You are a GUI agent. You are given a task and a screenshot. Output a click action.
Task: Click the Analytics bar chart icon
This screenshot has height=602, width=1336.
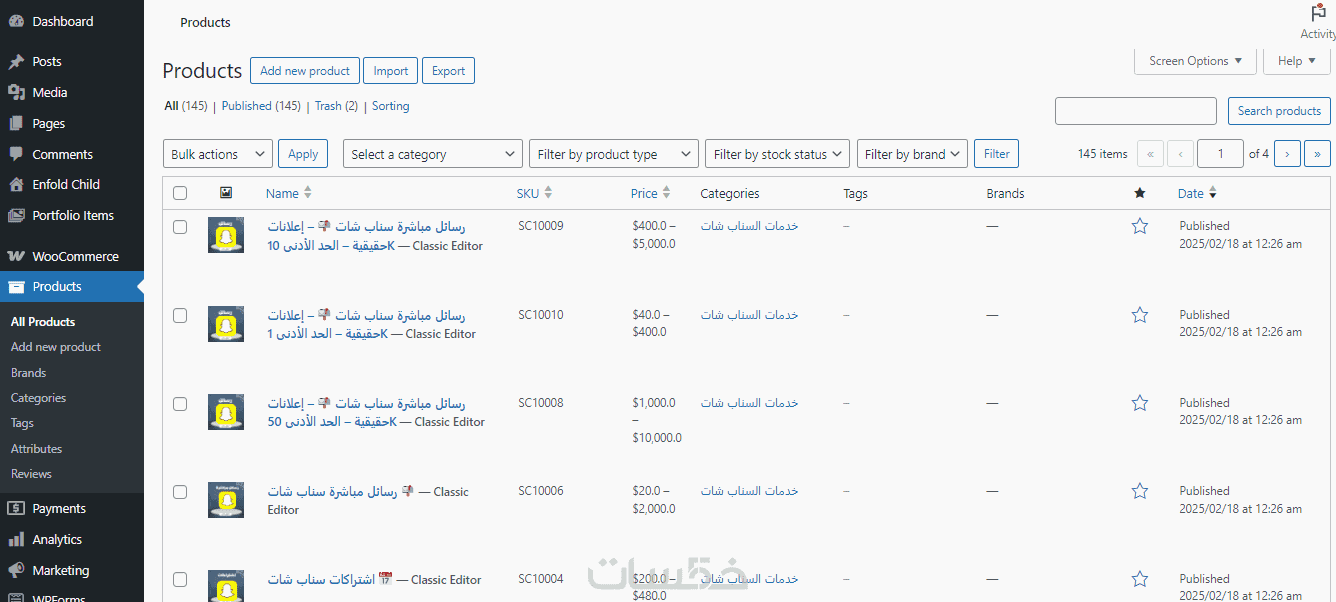point(16,540)
